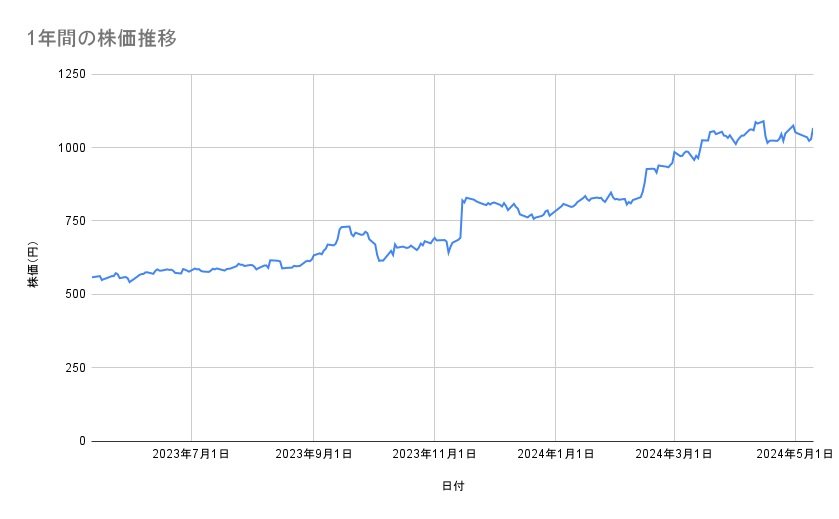Click the highest peak of the blue line
The image size is (839, 519).
763,121
